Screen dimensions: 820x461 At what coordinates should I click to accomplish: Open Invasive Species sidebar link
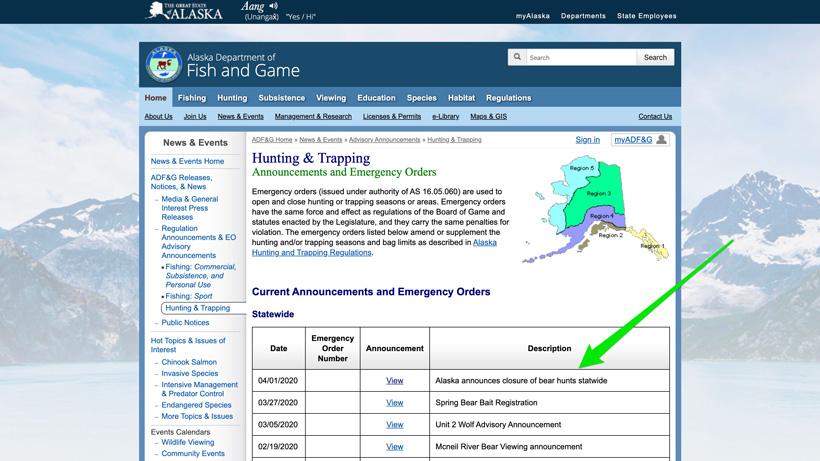(189, 373)
